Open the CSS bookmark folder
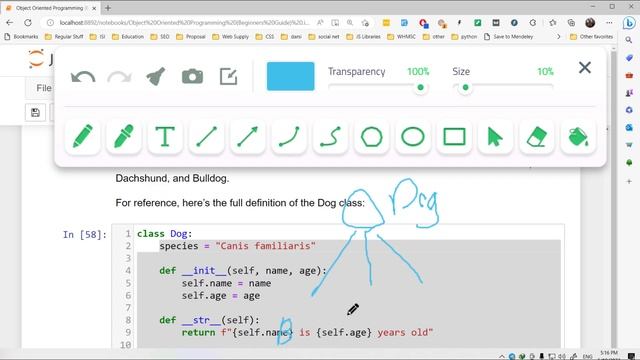Viewport: 640px width, 360px height. tap(265, 36)
